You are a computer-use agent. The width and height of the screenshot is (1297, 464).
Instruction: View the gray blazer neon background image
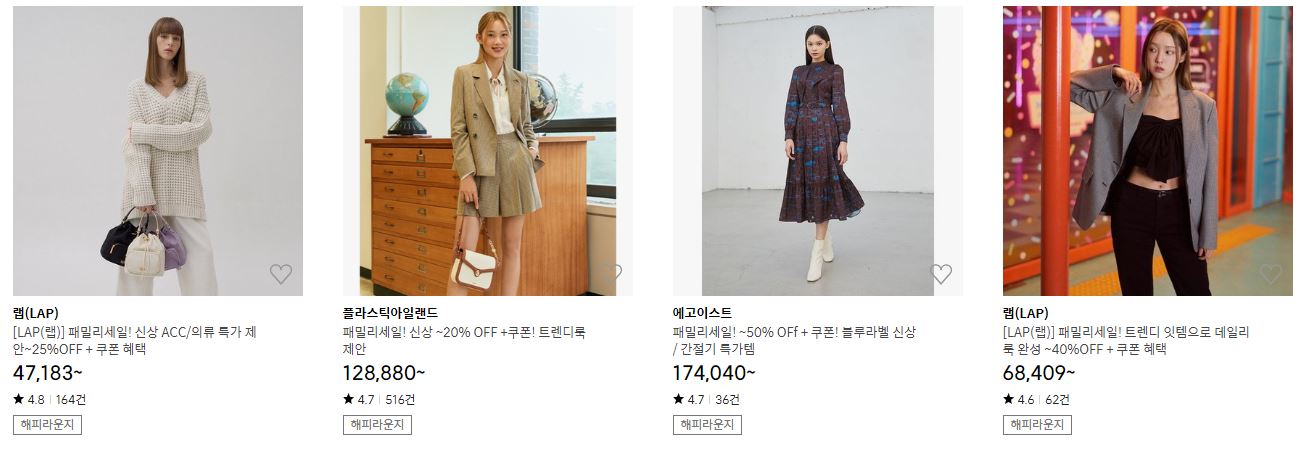pos(1148,151)
